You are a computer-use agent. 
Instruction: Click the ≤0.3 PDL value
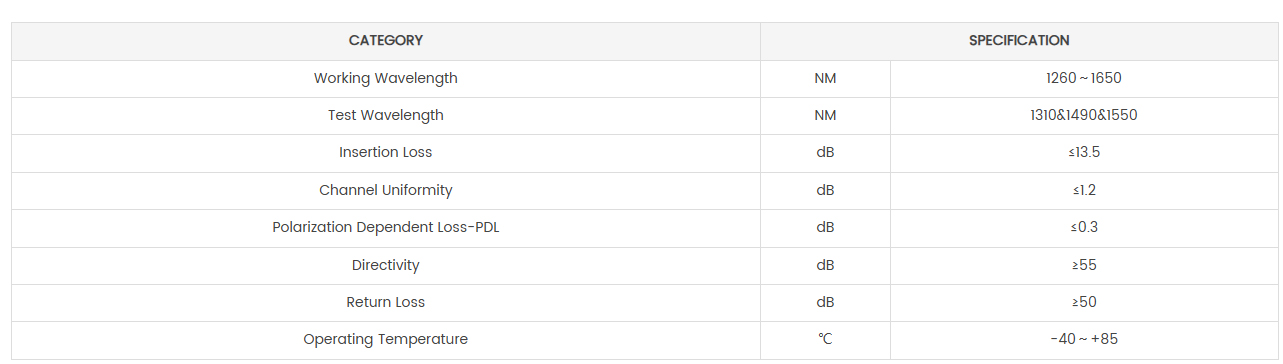[x=1084, y=227]
